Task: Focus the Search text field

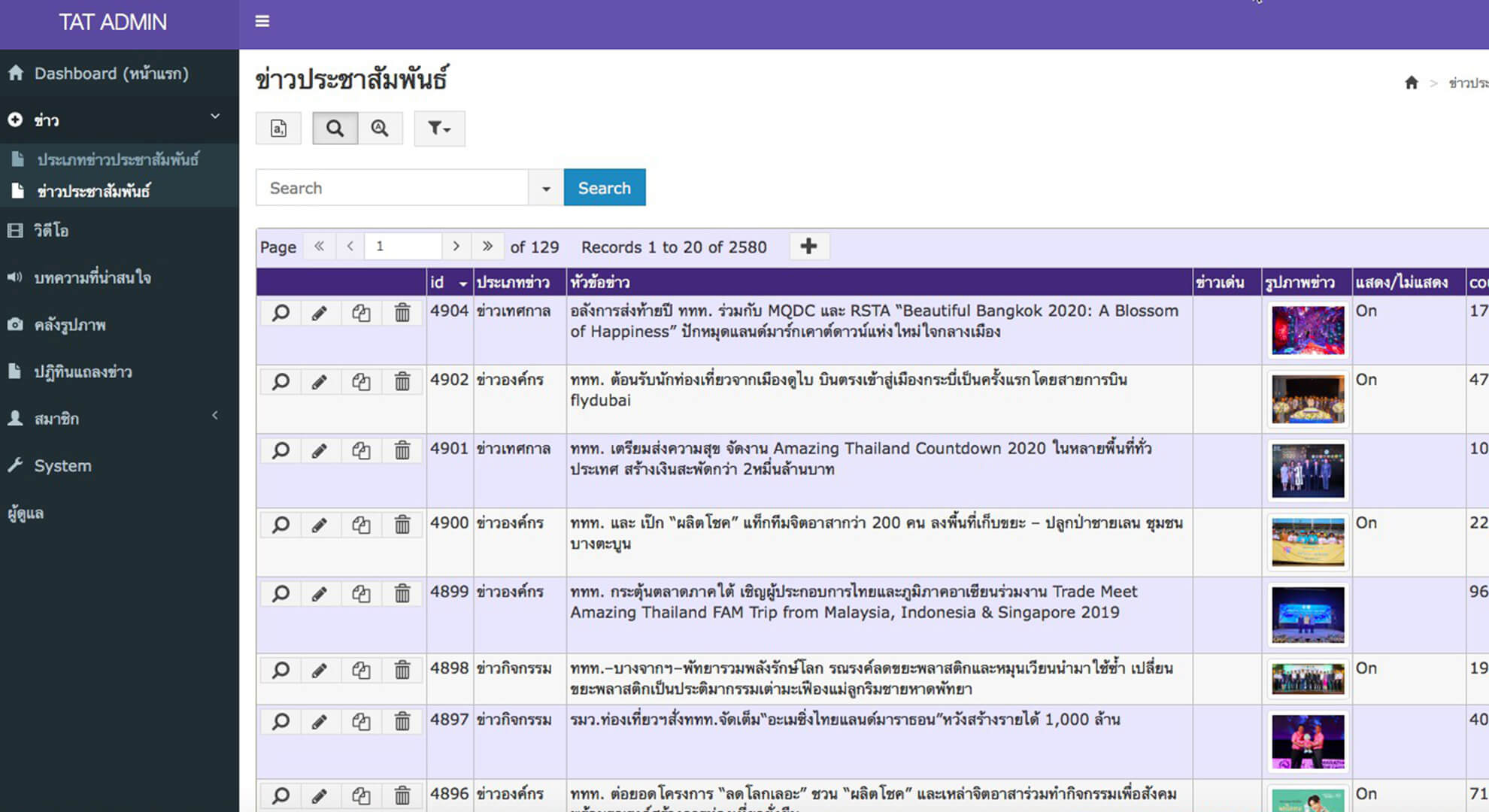Action: pyautogui.click(x=392, y=188)
